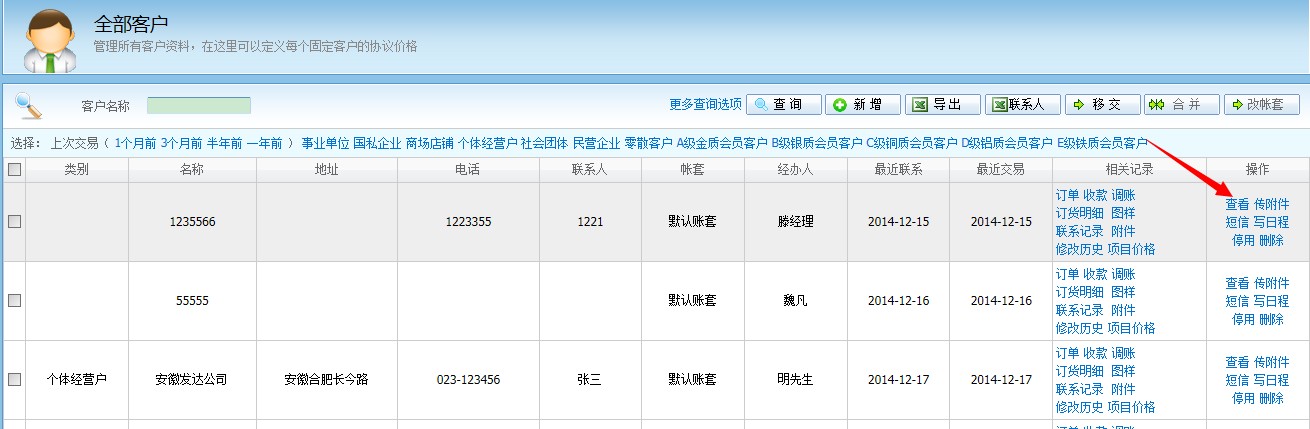Check the box for customer 1235566
Image resolution: width=1310 pixels, height=429 pixels.
pyautogui.click(x=14, y=222)
